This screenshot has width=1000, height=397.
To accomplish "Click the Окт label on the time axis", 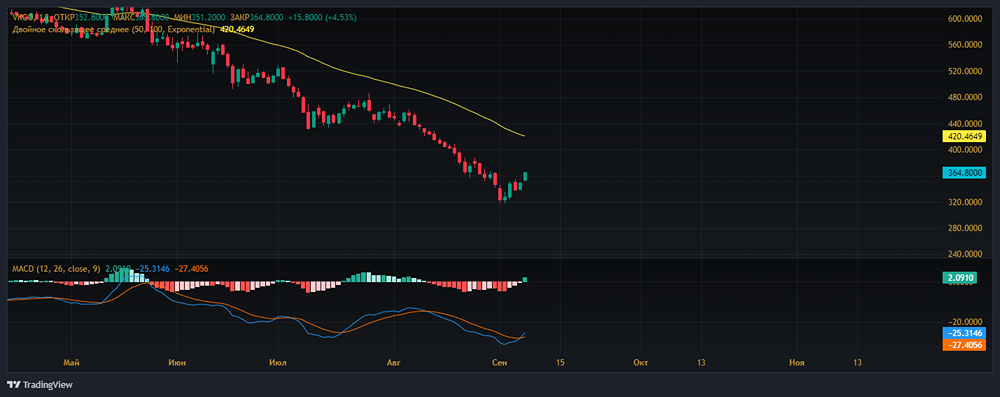I will click(x=640, y=363).
